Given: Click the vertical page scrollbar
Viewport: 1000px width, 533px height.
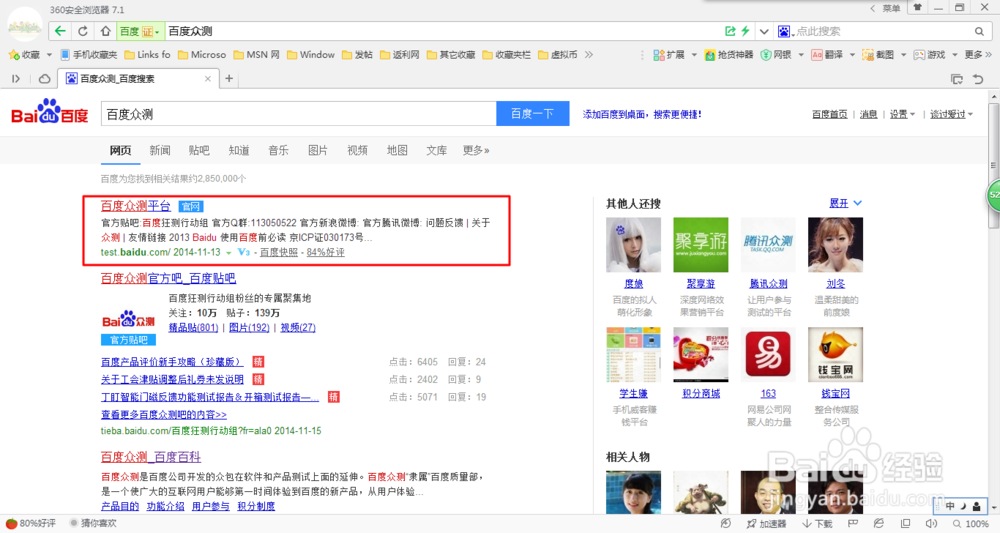Looking at the screenshot, I should (993, 166).
